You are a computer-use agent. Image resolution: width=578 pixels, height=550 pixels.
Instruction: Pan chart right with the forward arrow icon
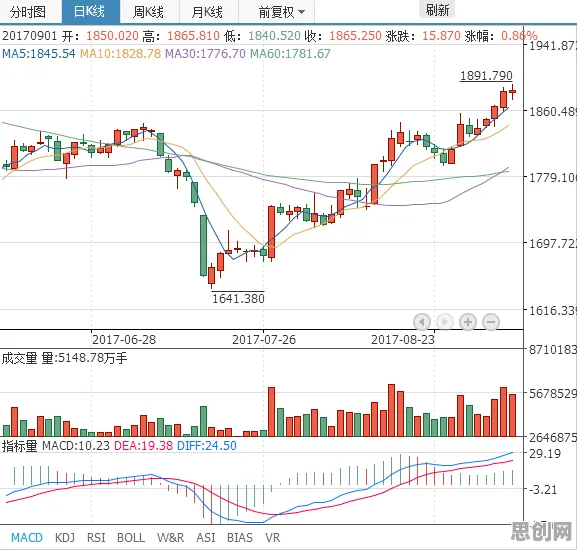pyautogui.click(x=445, y=322)
